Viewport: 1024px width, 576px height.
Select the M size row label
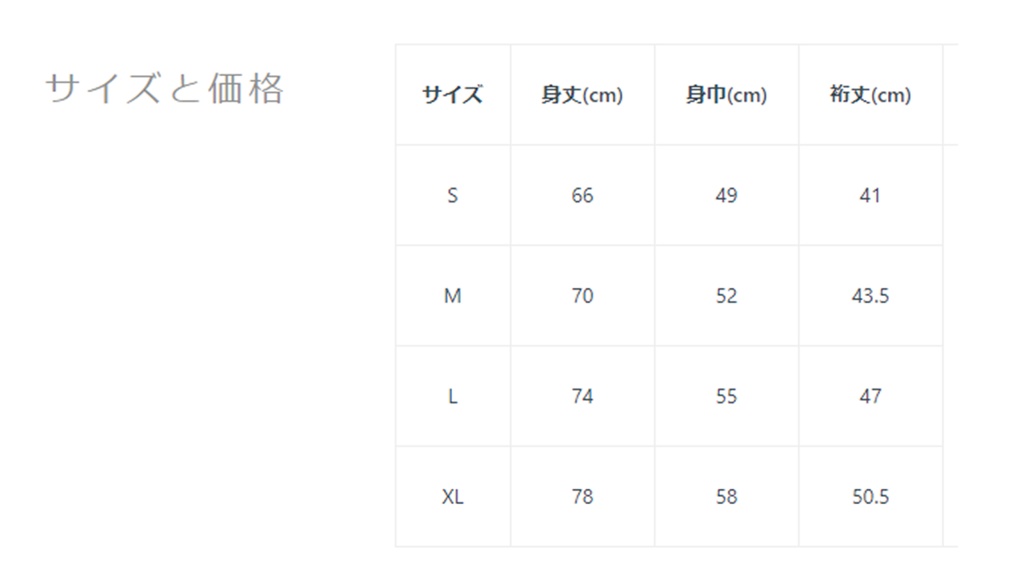point(452,296)
